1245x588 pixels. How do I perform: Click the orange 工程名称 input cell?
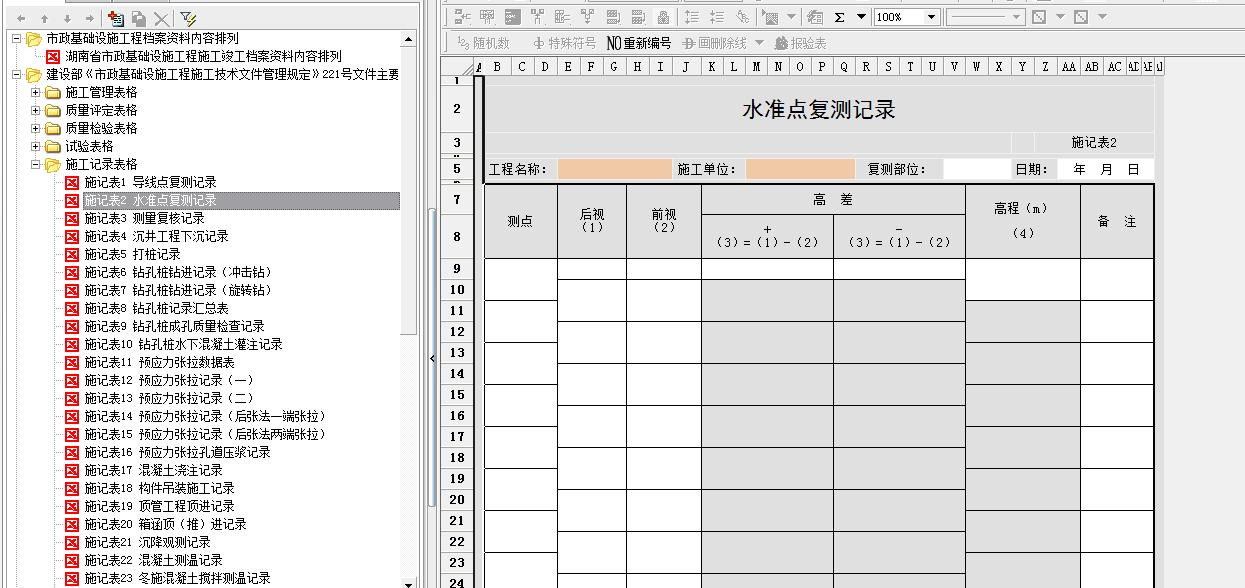tap(613, 169)
